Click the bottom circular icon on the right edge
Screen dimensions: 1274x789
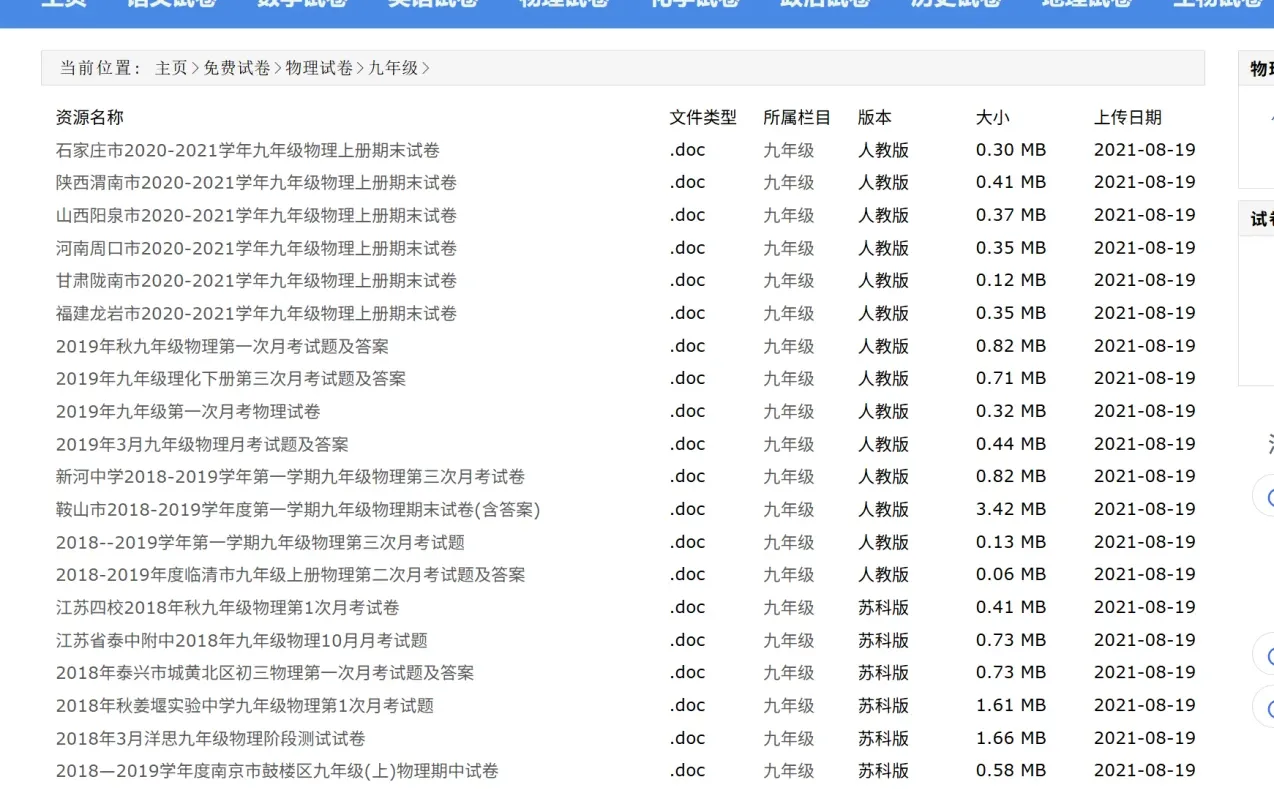[x=1268, y=707]
